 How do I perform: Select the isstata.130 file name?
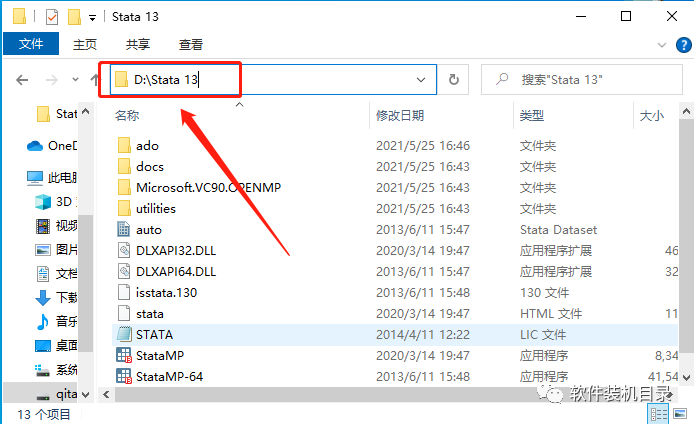click(166, 293)
